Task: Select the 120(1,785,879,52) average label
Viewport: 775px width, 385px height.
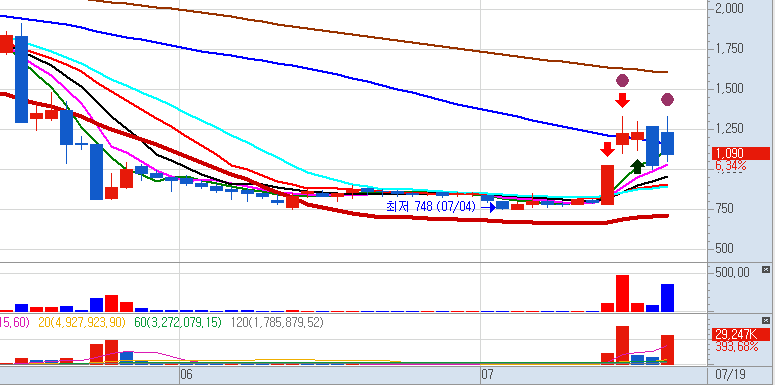Action: [277, 323]
